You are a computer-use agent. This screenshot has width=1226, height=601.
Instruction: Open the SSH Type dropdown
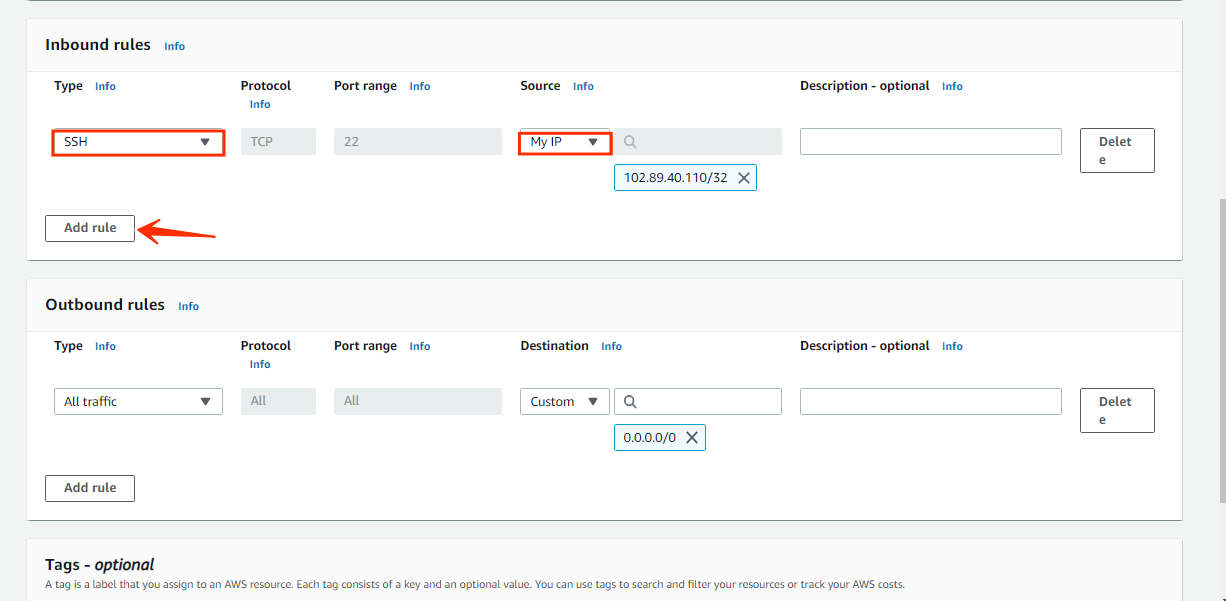pyautogui.click(x=137, y=142)
